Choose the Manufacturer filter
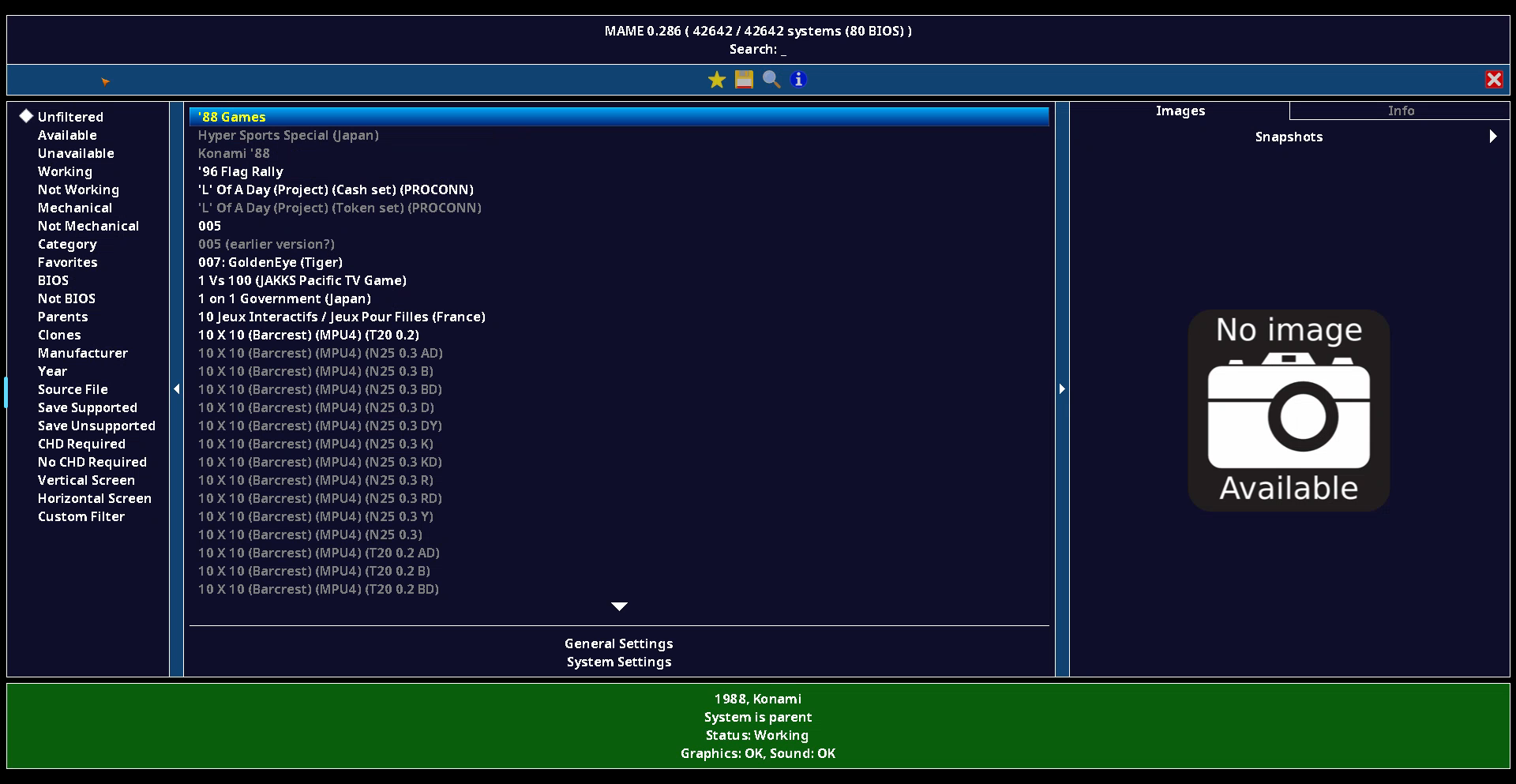Screen dimensions: 1516x784 pos(82,353)
